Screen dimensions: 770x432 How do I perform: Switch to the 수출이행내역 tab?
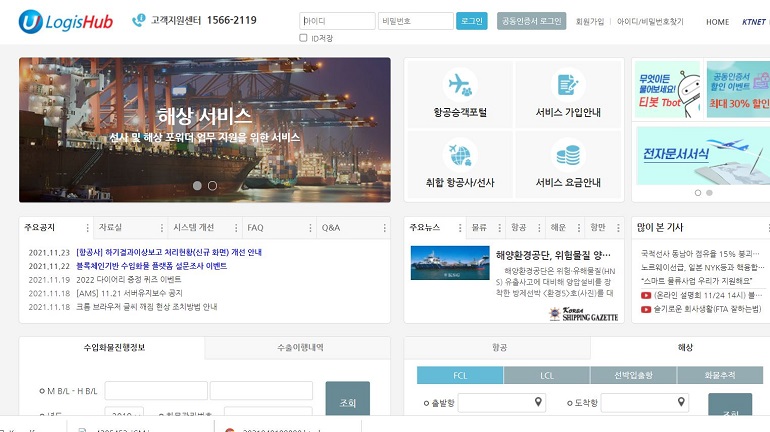coord(298,348)
